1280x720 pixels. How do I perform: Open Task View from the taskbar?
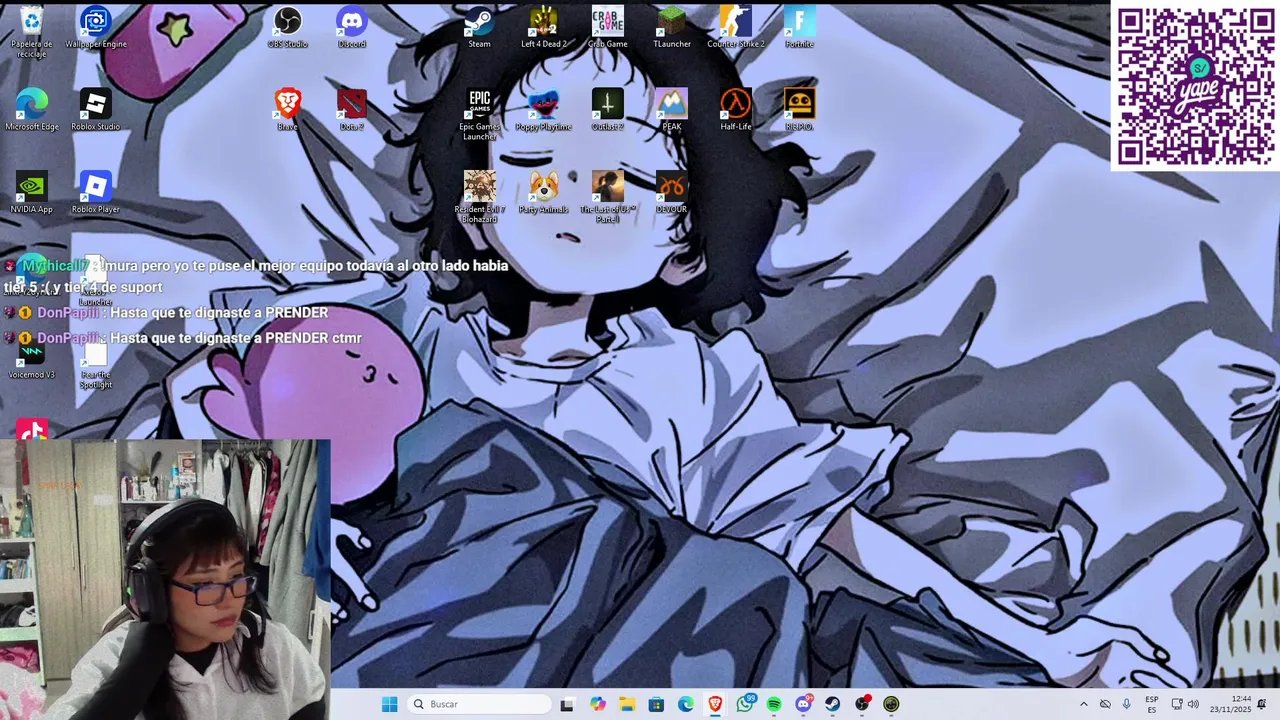point(567,704)
